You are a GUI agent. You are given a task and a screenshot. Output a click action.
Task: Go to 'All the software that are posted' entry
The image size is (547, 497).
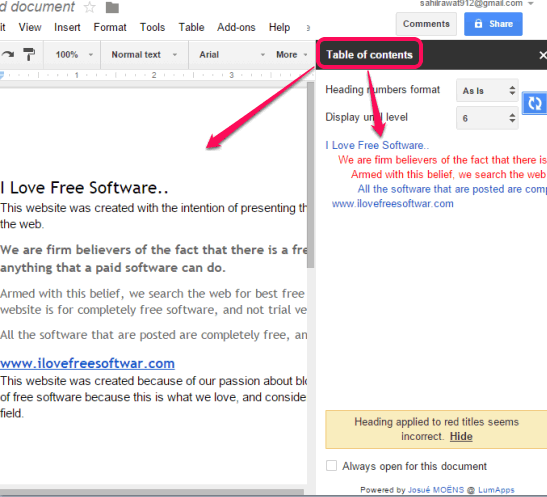452,189
